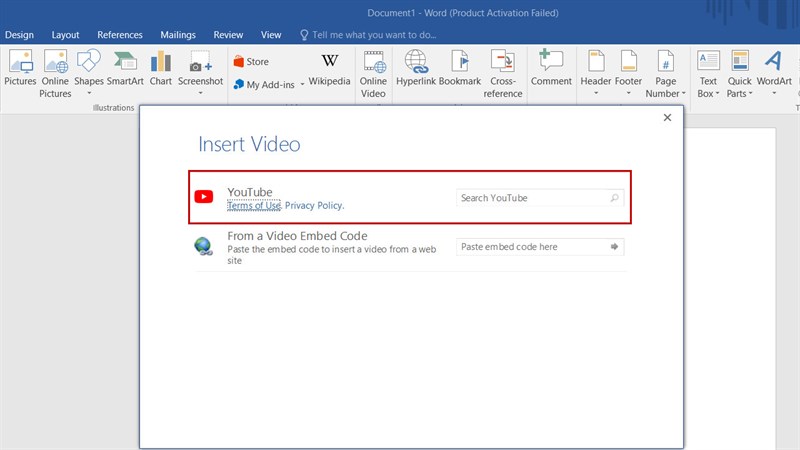Image resolution: width=800 pixels, height=450 pixels.
Task: Open the Footer options
Action: pyautogui.click(x=628, y=73)
